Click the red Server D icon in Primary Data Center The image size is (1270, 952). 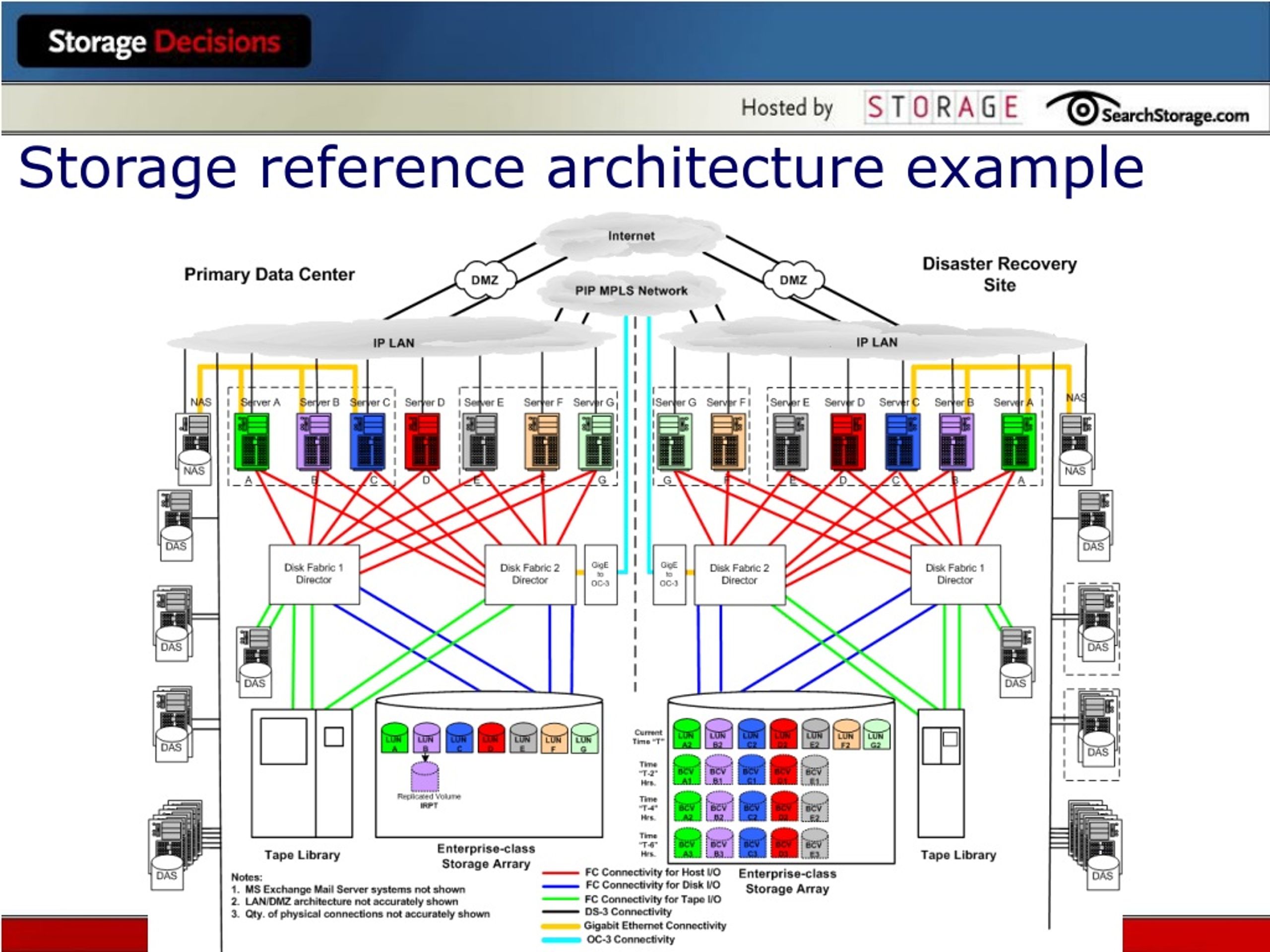(x=423, y=442)
